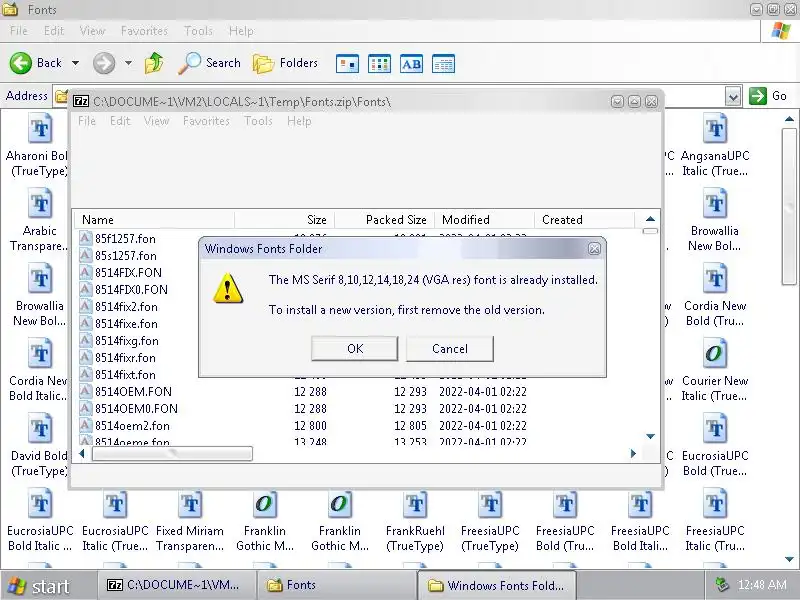Close the Windows Fonts Folder warning dialog
The width and height of the screenshot is (800, 600).
[594, 248]
